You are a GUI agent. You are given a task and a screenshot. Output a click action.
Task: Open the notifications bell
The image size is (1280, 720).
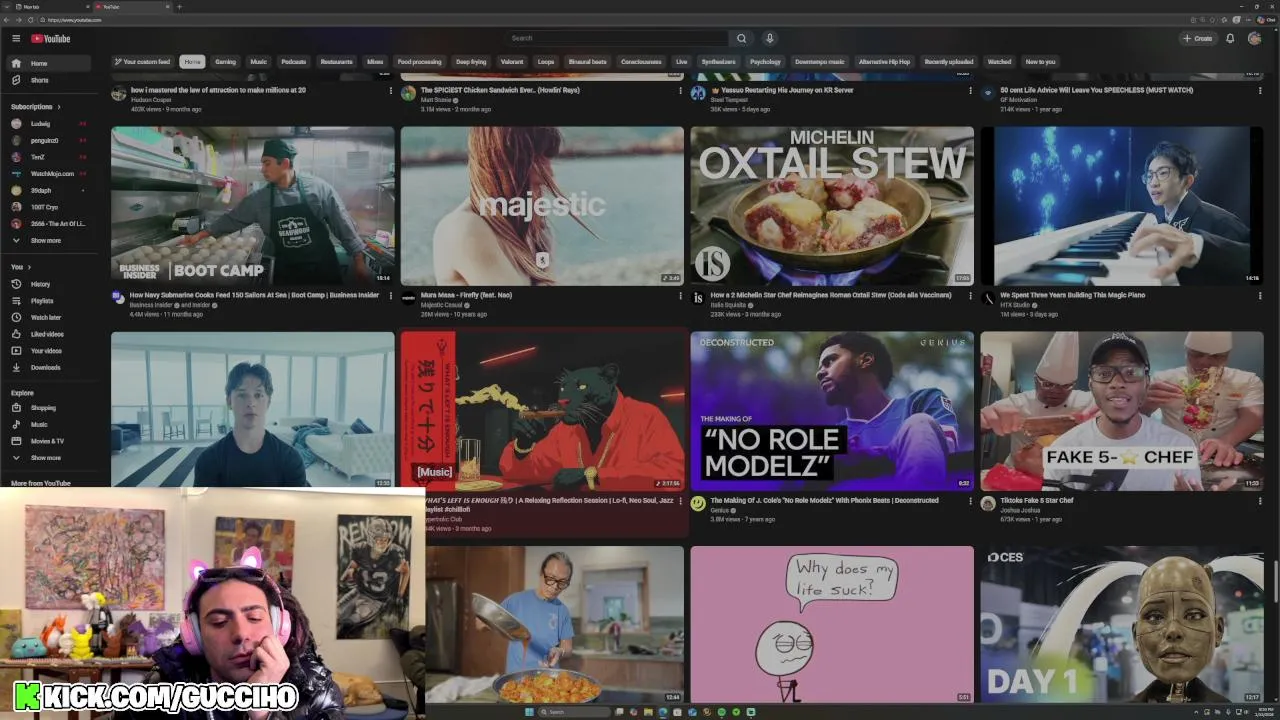pos(1230,39)
